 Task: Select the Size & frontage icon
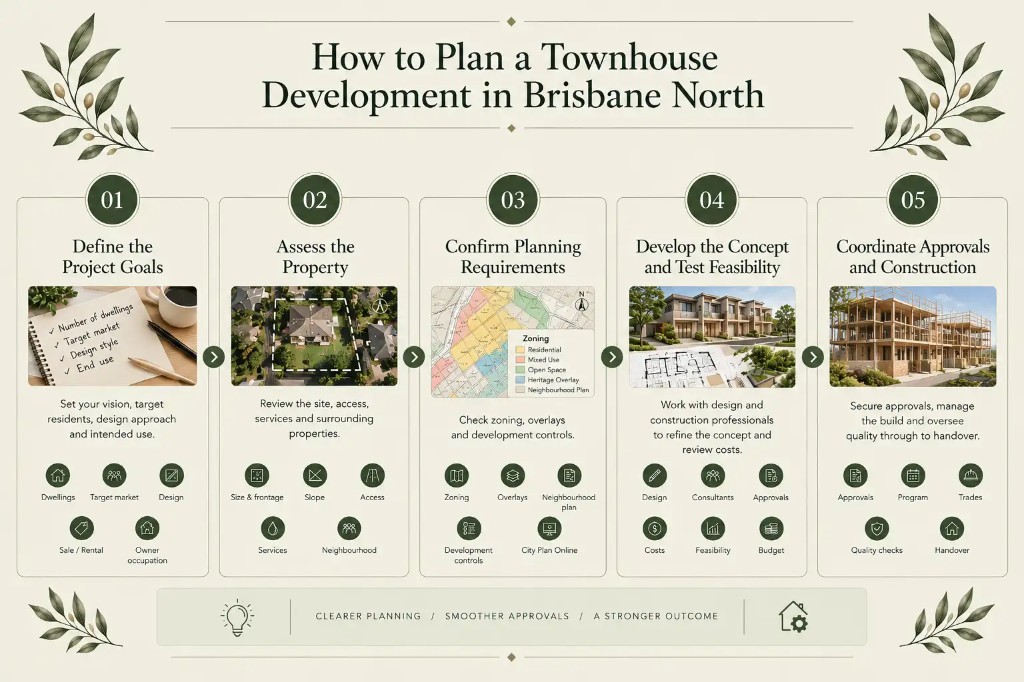point(257,476)
